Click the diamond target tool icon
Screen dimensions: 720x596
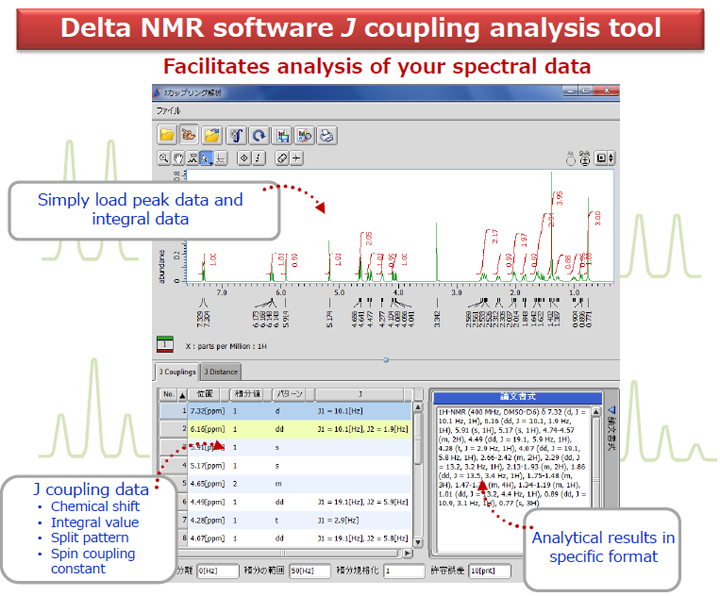[x=244, y=158]
